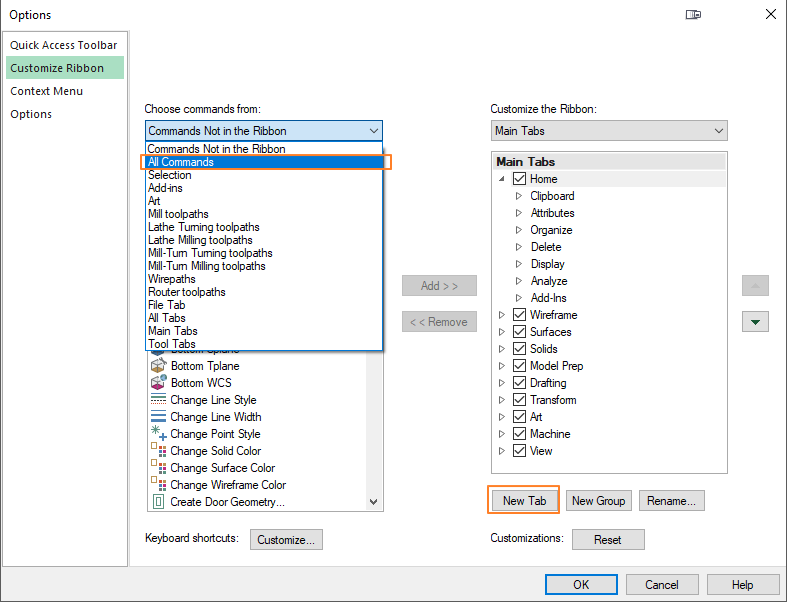
Task: Click the << Remove button
Action: click(439, 321)
